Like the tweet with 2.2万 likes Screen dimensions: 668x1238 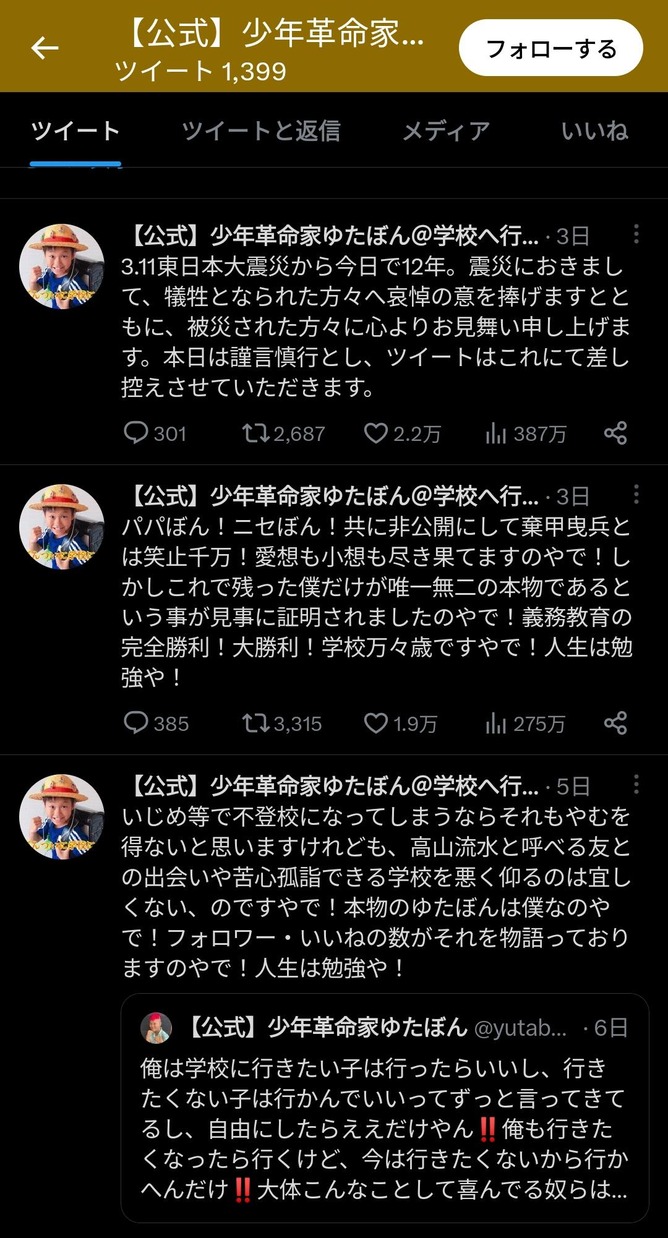pyautogui.click(x=400, y=433)
